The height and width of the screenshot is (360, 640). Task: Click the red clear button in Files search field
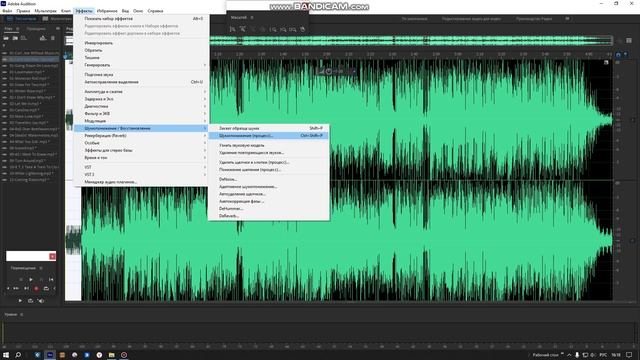coord(53,256)
